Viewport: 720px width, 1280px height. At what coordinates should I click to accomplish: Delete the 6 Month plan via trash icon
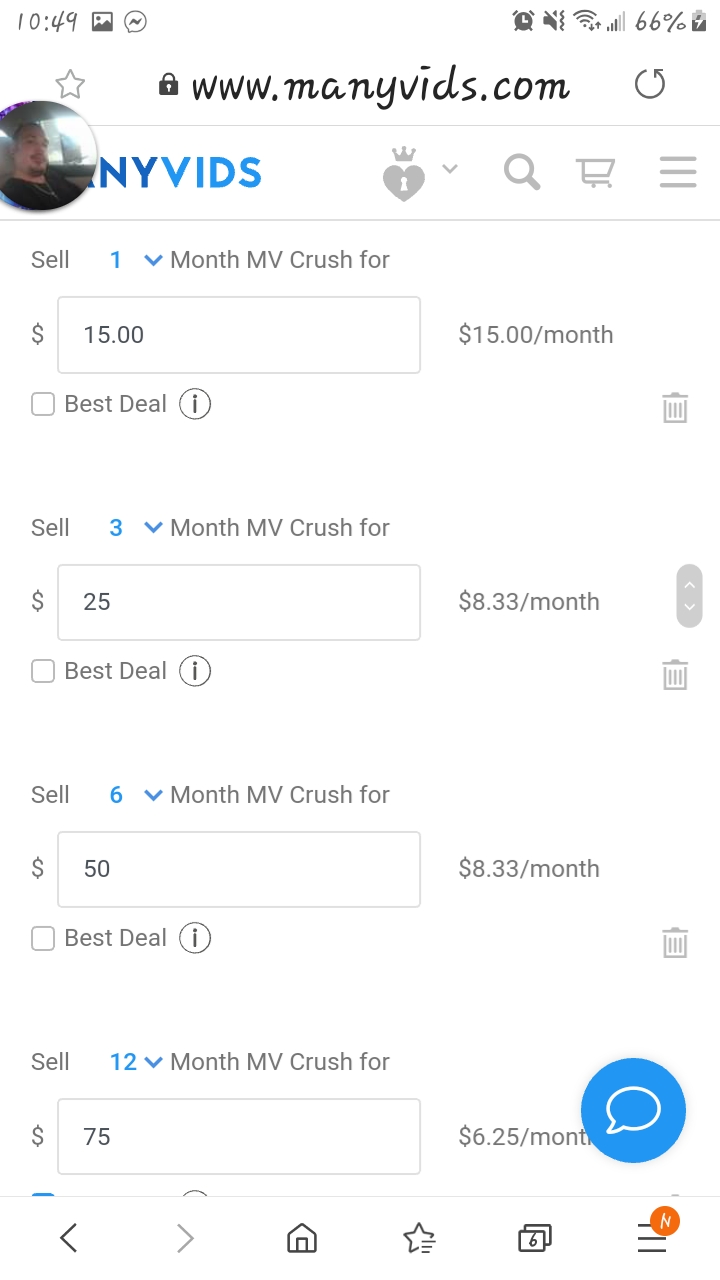click(675, 941)
